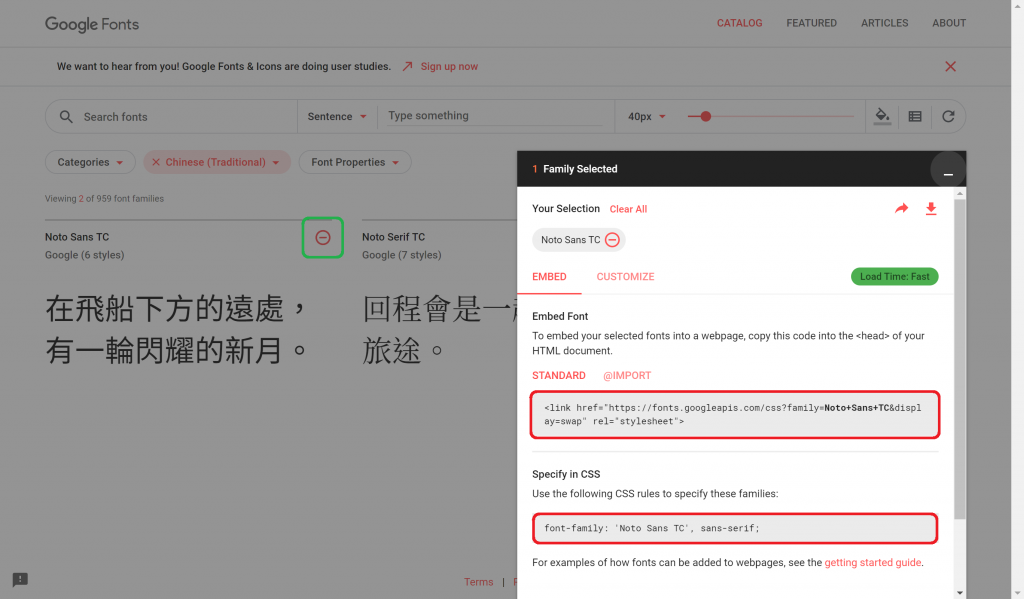Click the reset refresh icon

948,116
